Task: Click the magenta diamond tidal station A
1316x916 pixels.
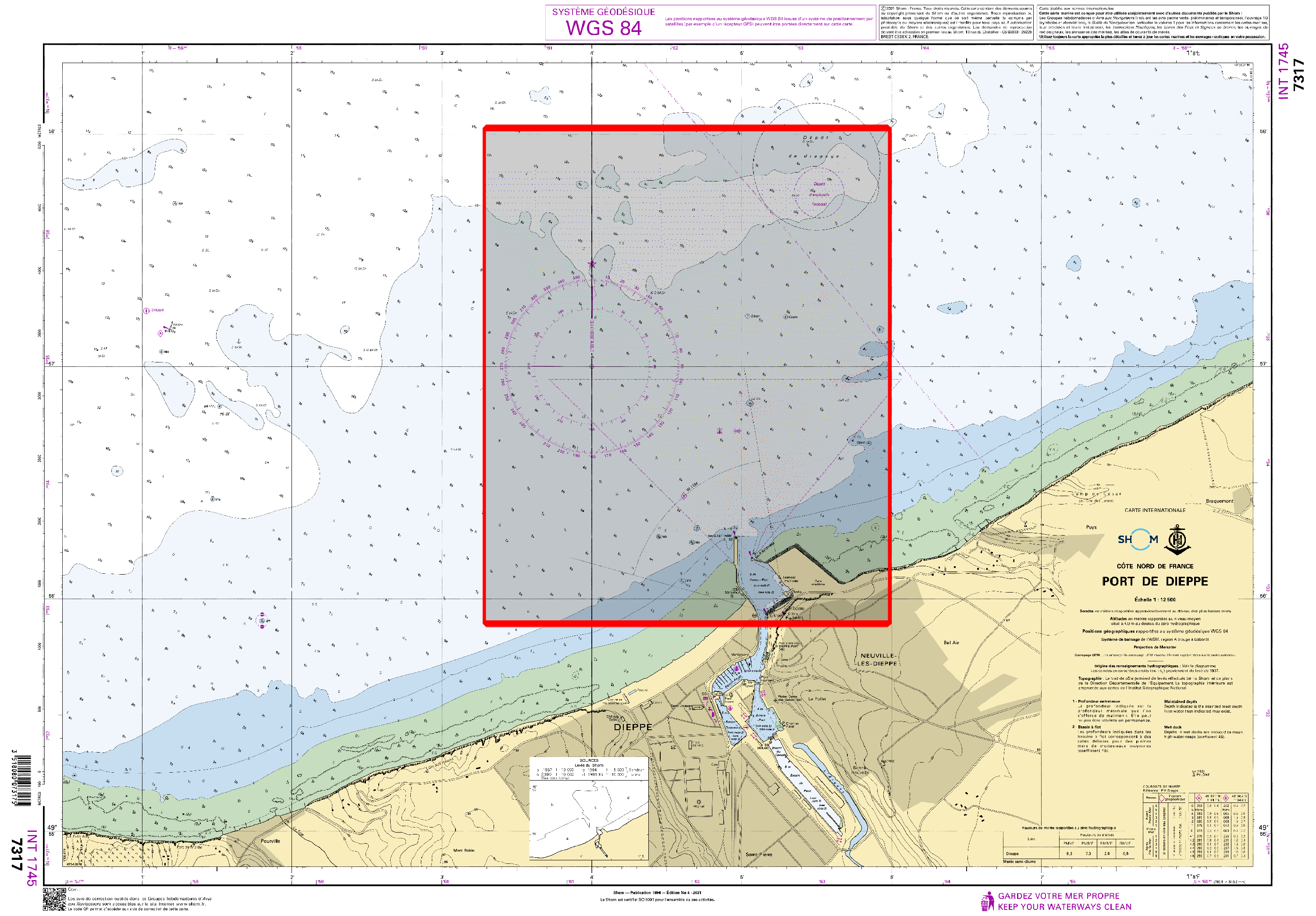Action: tap(160, 333)
